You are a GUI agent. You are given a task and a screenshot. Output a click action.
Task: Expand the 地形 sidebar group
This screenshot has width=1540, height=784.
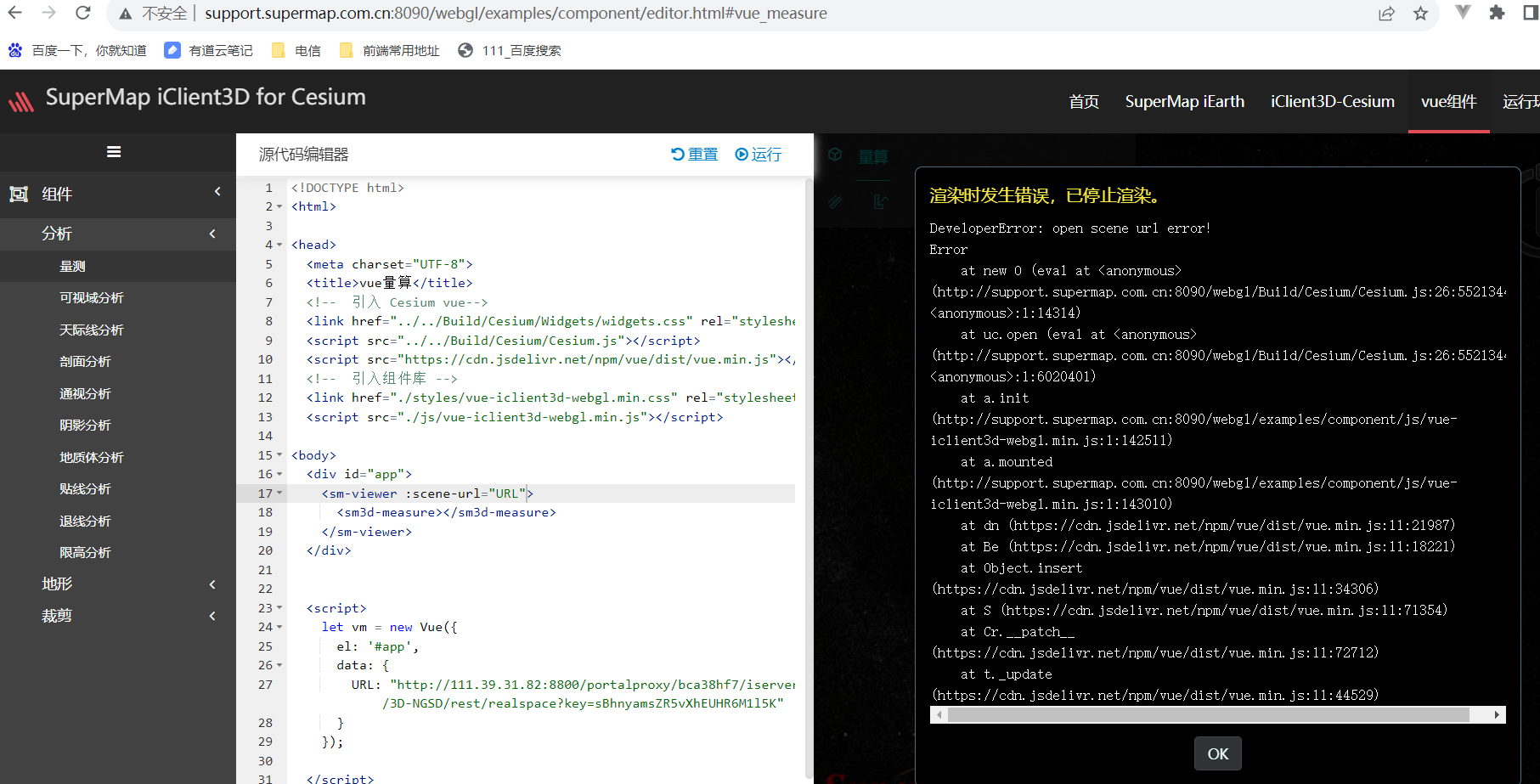[212, 584]
